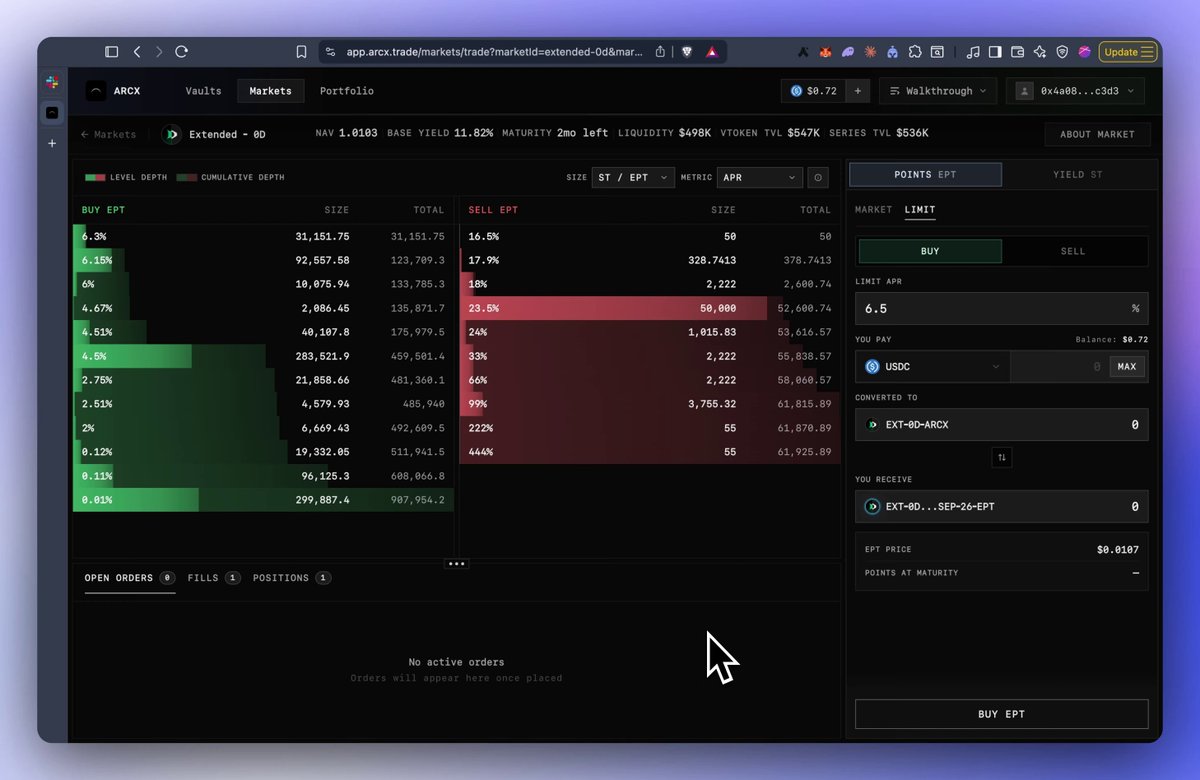Select the 23.5% sell order row

[x=650, y=308]
